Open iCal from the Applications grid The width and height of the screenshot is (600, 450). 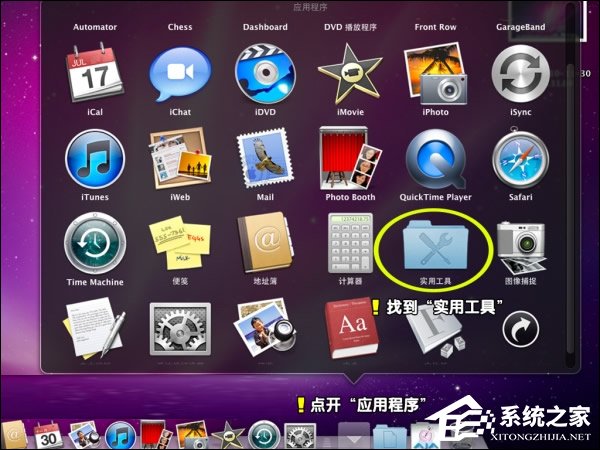95,73
